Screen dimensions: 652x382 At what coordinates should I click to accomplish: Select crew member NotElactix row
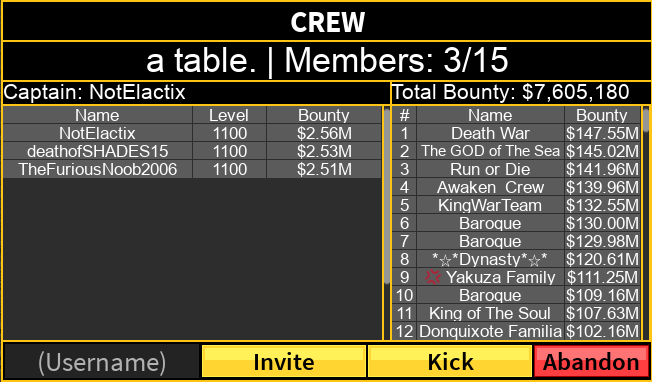192,133
